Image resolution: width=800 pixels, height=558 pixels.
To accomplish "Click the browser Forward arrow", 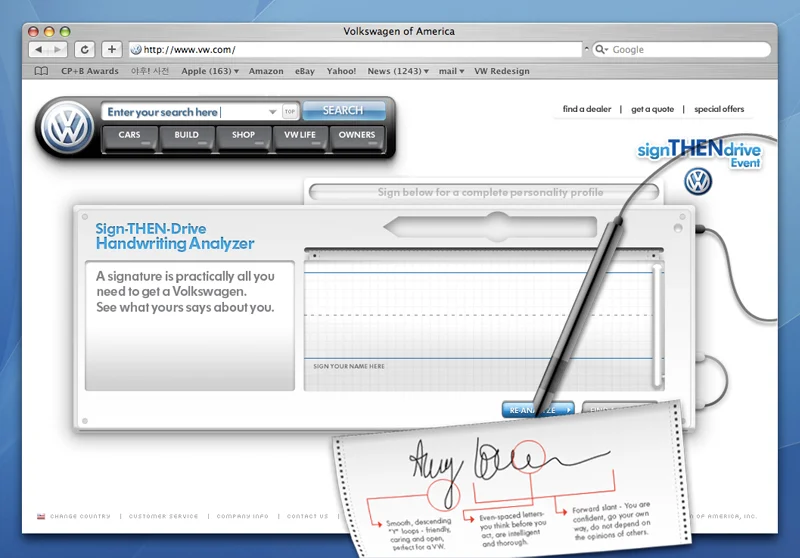I will click(58, 49).
